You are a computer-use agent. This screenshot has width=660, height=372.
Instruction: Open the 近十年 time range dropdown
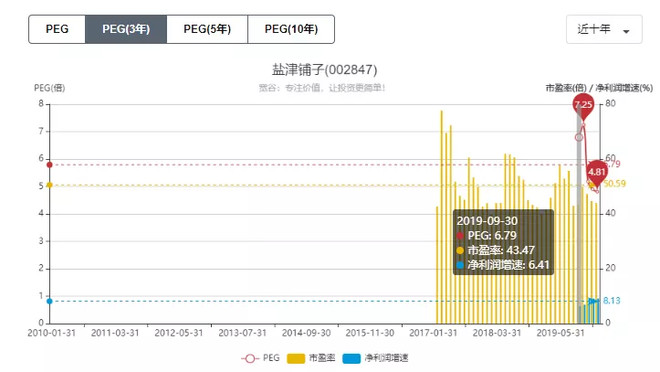pos(604,29)
